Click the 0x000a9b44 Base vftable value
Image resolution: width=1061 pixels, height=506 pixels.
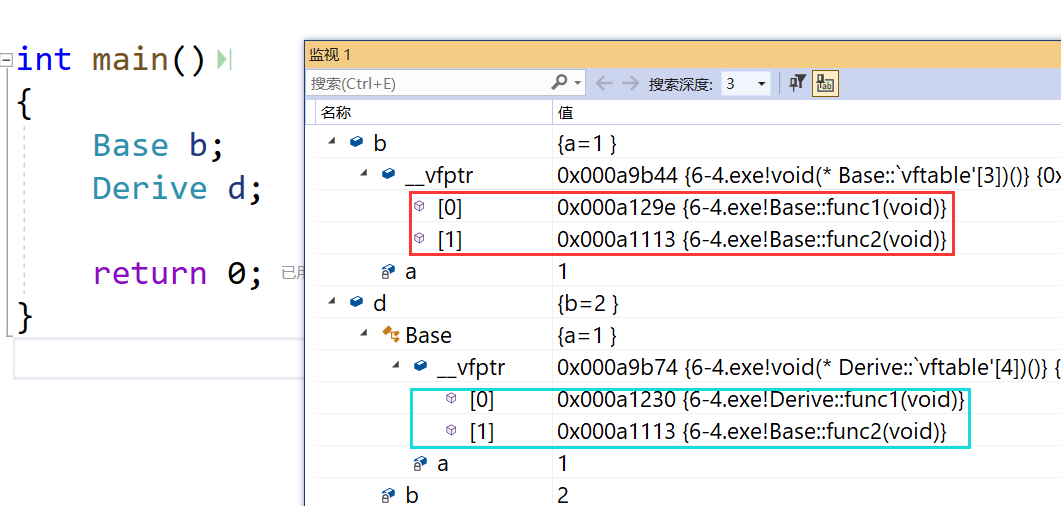point(809,175)
